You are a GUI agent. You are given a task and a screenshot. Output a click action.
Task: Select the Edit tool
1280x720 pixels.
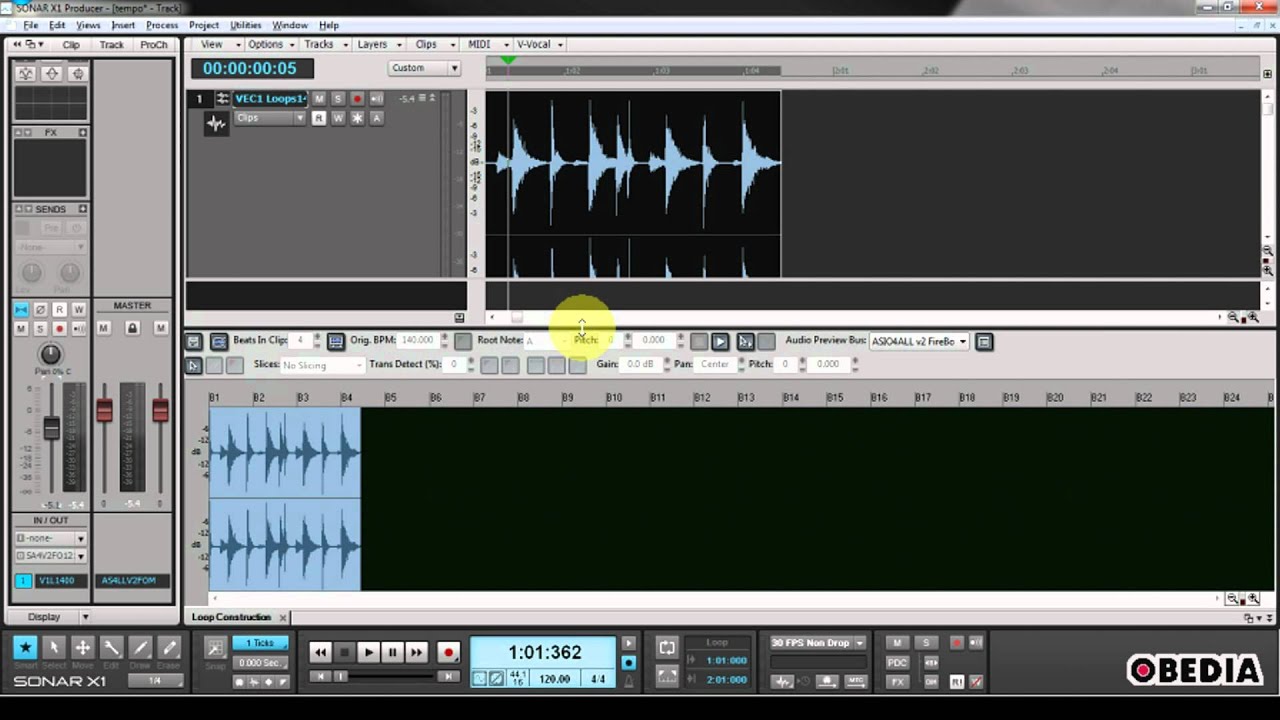[x=112, y=647]
